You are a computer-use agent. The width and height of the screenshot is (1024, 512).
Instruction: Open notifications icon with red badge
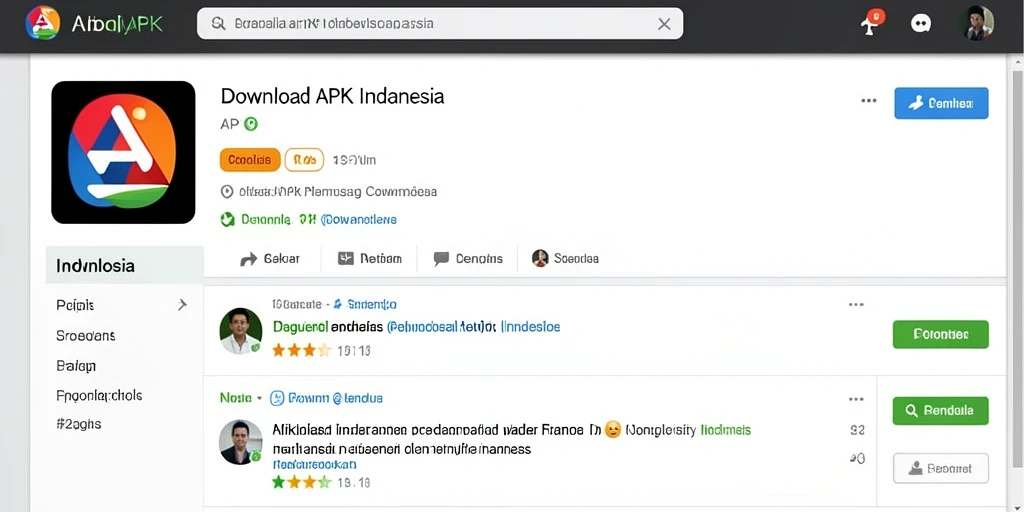coord(871,24)
